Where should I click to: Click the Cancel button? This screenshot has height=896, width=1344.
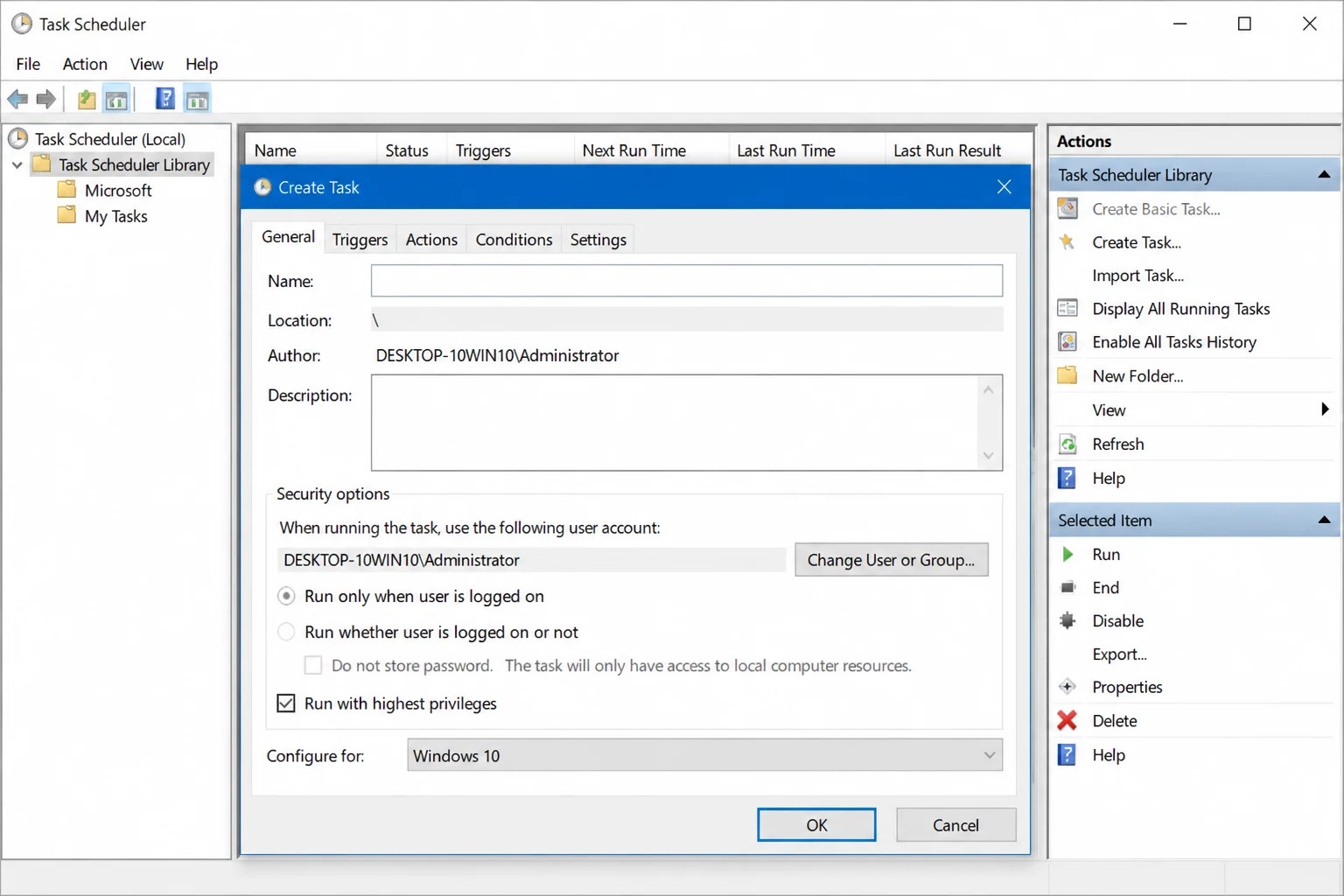(x=955, y=825)
